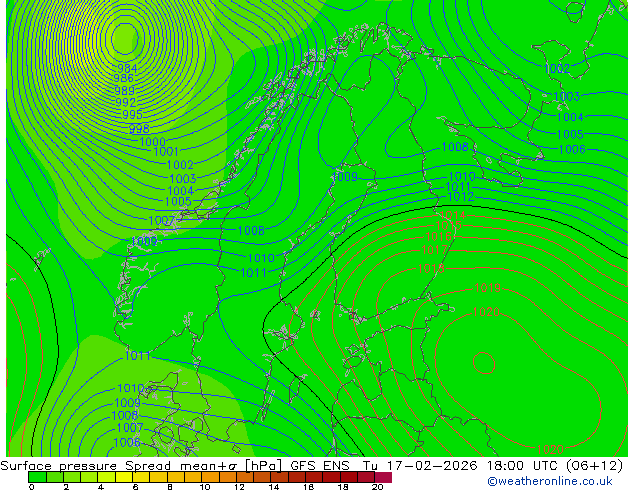Click the 986 isobar label

click(124, 78)
